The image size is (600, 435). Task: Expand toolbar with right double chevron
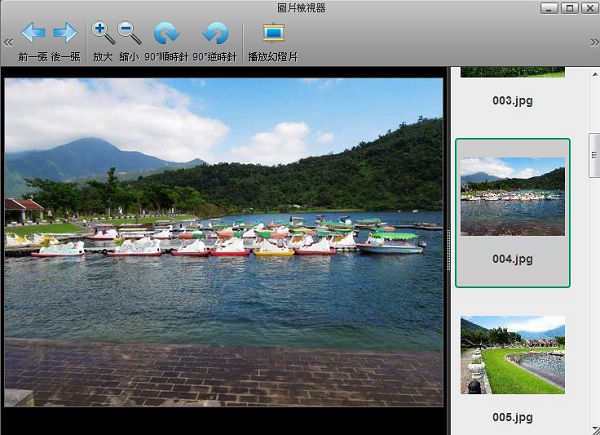coord(594,42)
